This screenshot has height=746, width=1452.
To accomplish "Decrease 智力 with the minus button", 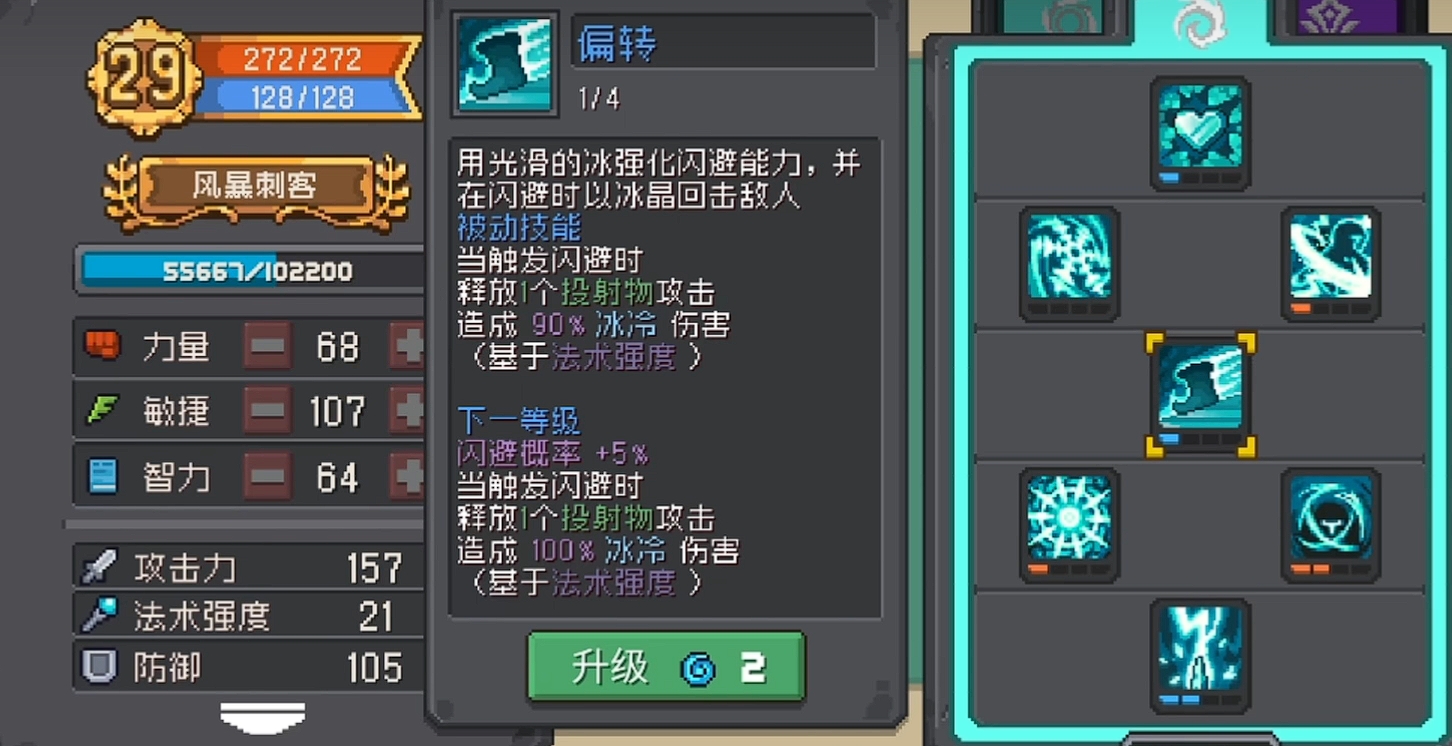I will coord(267,477).
